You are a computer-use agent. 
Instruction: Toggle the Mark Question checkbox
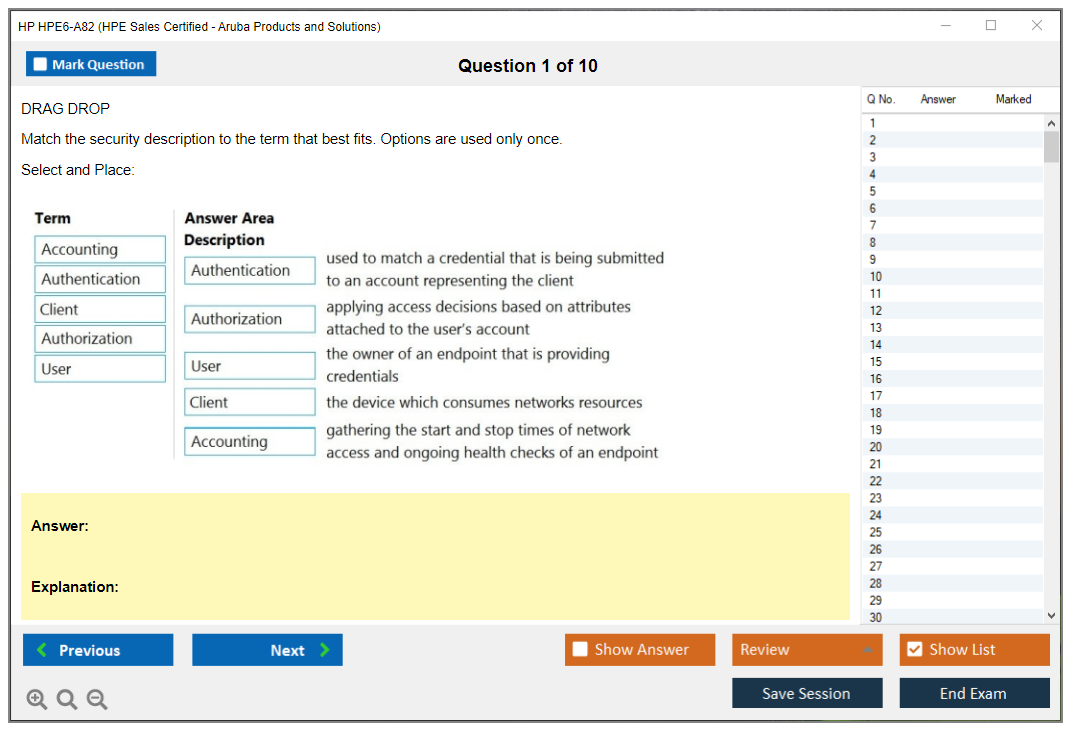(40, 64)
